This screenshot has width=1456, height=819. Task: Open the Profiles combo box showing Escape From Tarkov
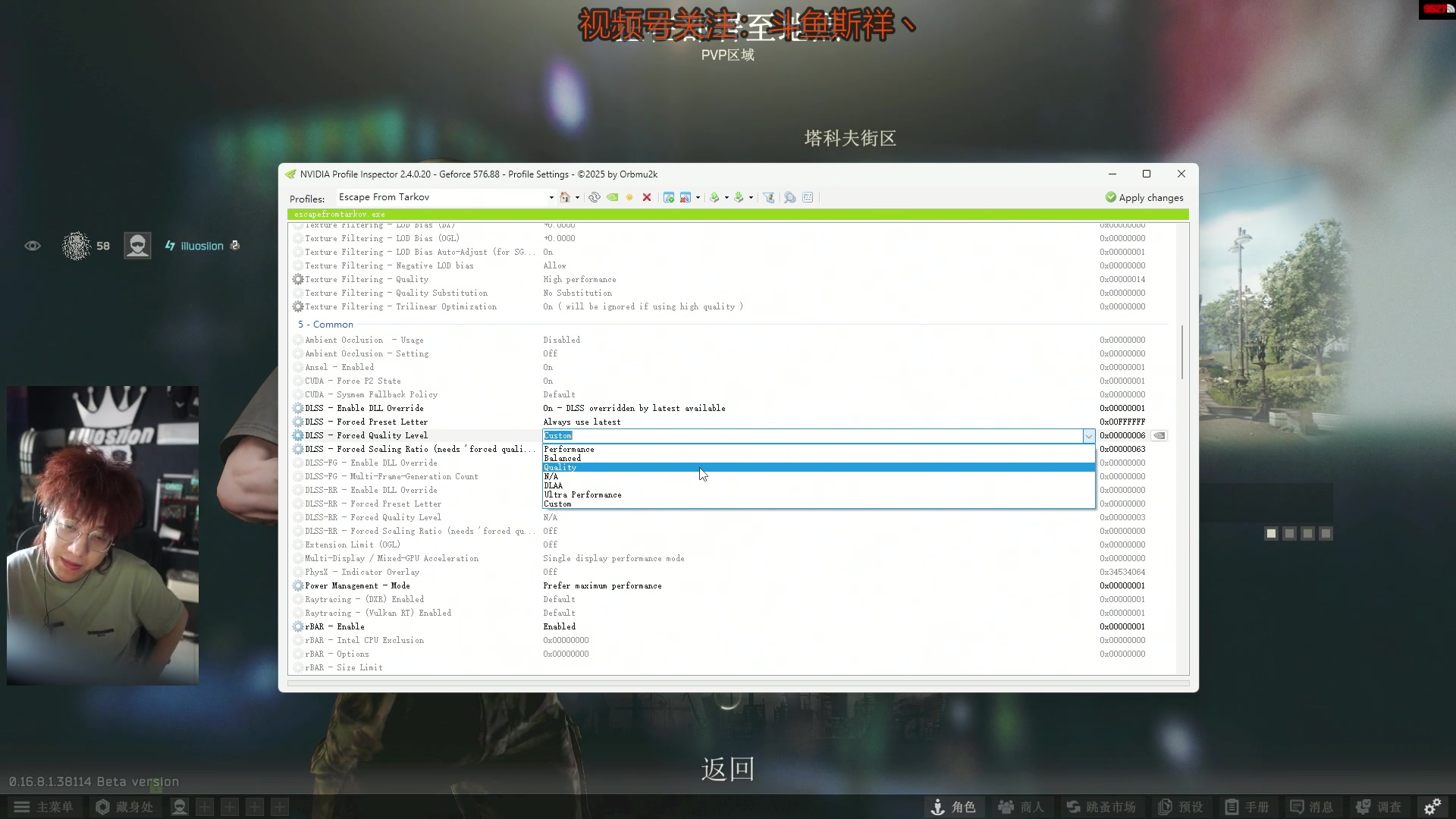[446, 197]
